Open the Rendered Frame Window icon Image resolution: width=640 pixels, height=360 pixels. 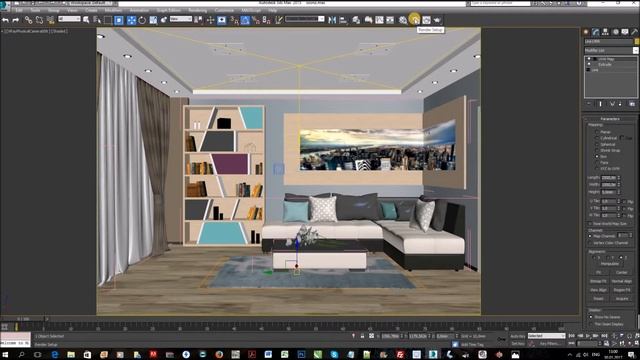click(426, 20)
